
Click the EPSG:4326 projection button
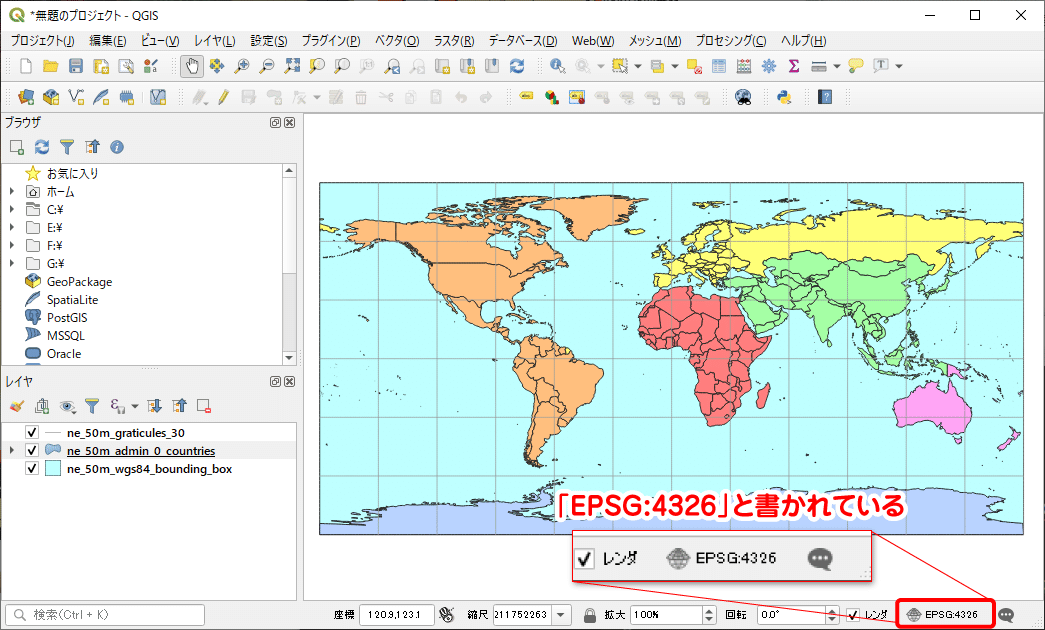944,614
